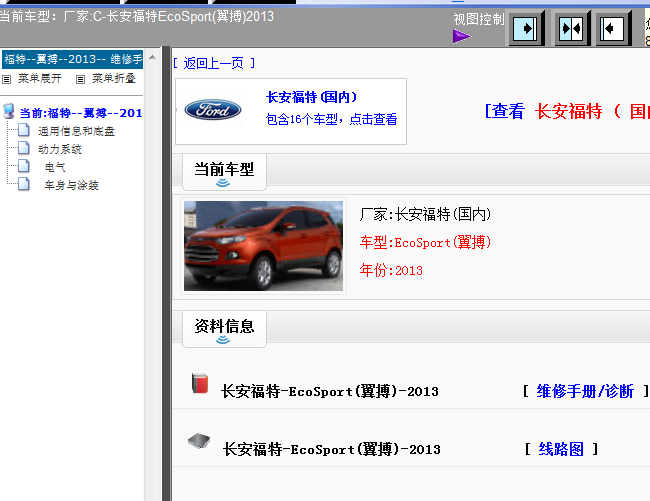This screenshot has height=501, width=650.
Task: Click the view control left-arrow panel button
Action: [x=613, y=29]
